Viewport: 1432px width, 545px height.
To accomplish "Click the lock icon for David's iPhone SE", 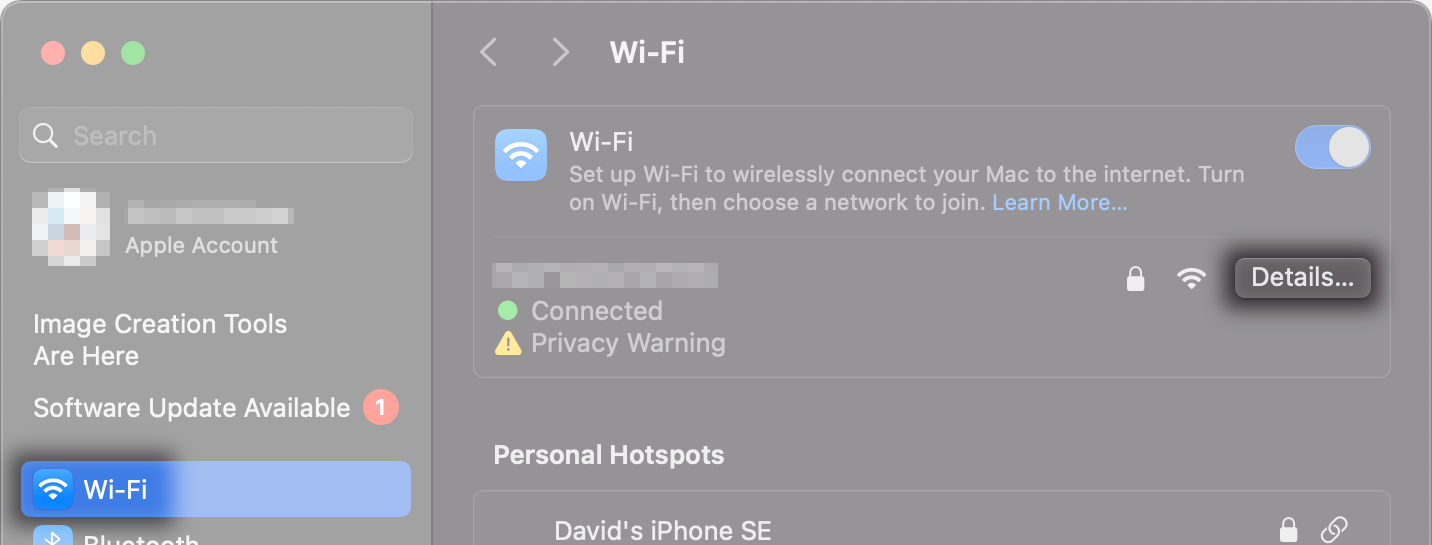I will click(1288, 529).
